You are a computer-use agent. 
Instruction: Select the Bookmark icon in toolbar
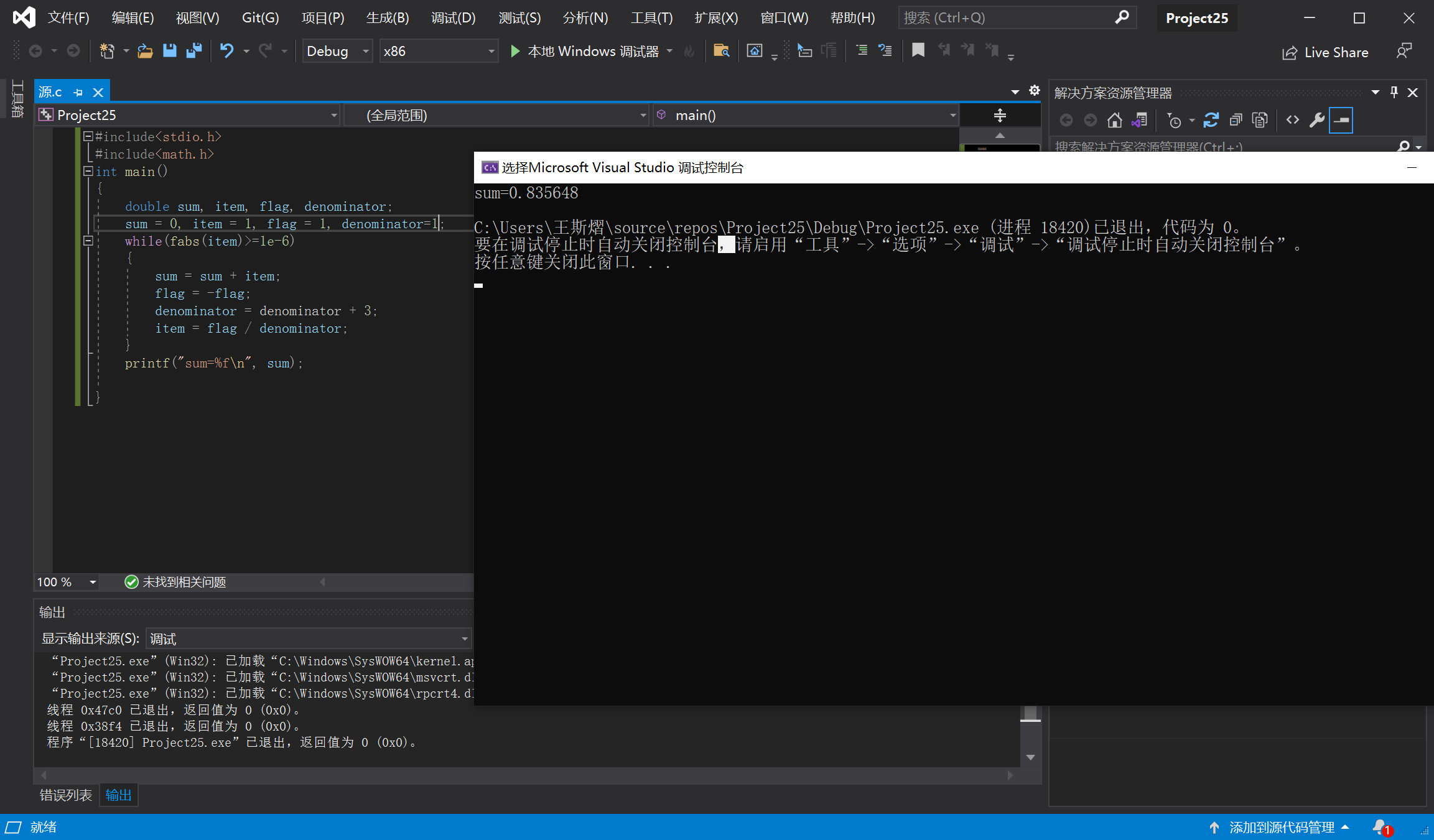click(916, 51)
